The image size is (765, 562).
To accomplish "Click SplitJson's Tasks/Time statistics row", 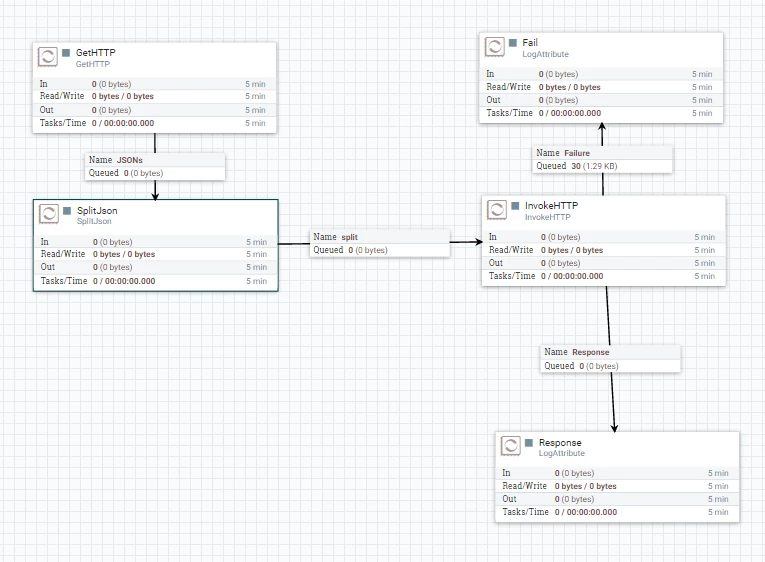I will [156, 281].
